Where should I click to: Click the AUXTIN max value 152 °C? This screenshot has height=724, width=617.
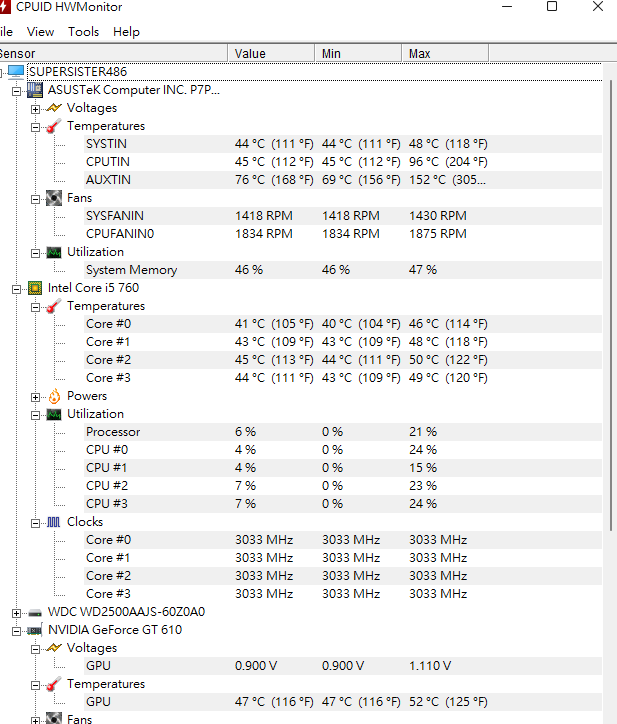point(447,180)
